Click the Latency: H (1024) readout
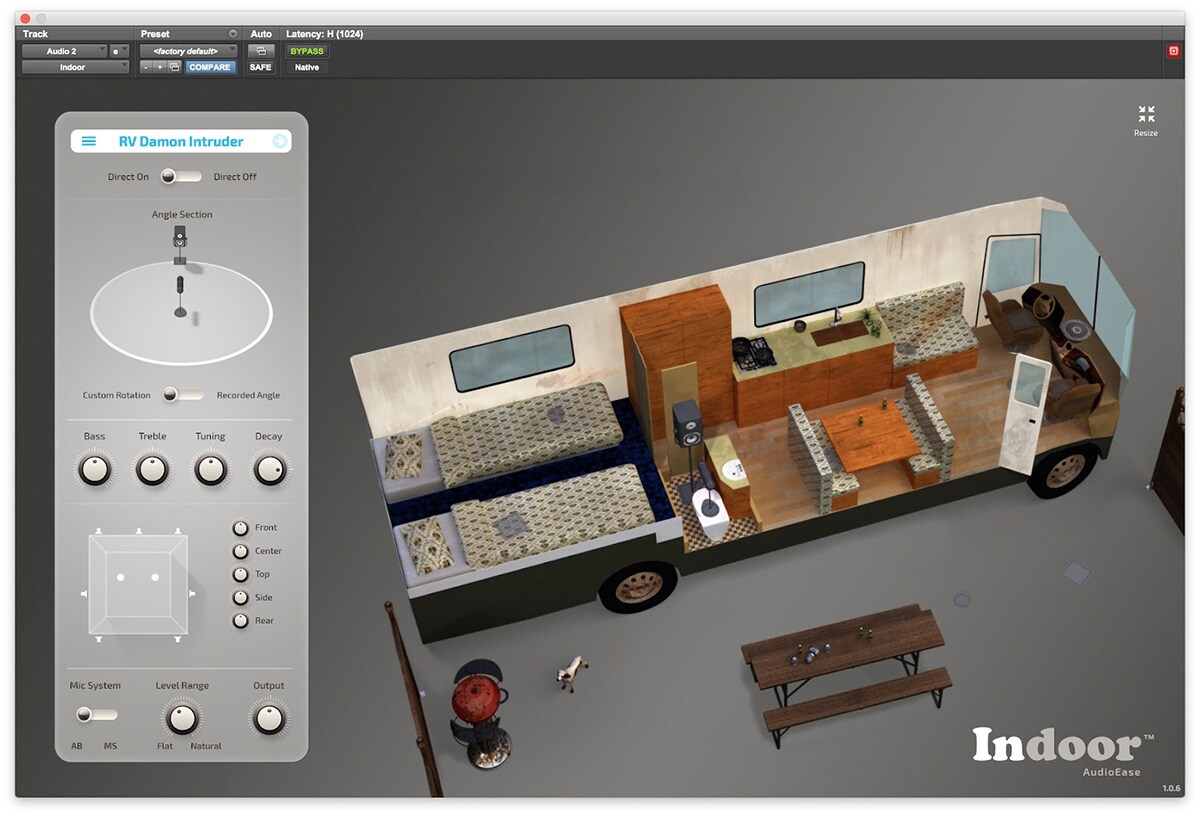This screenshot has width=1200, height=816. pos(324,34)
